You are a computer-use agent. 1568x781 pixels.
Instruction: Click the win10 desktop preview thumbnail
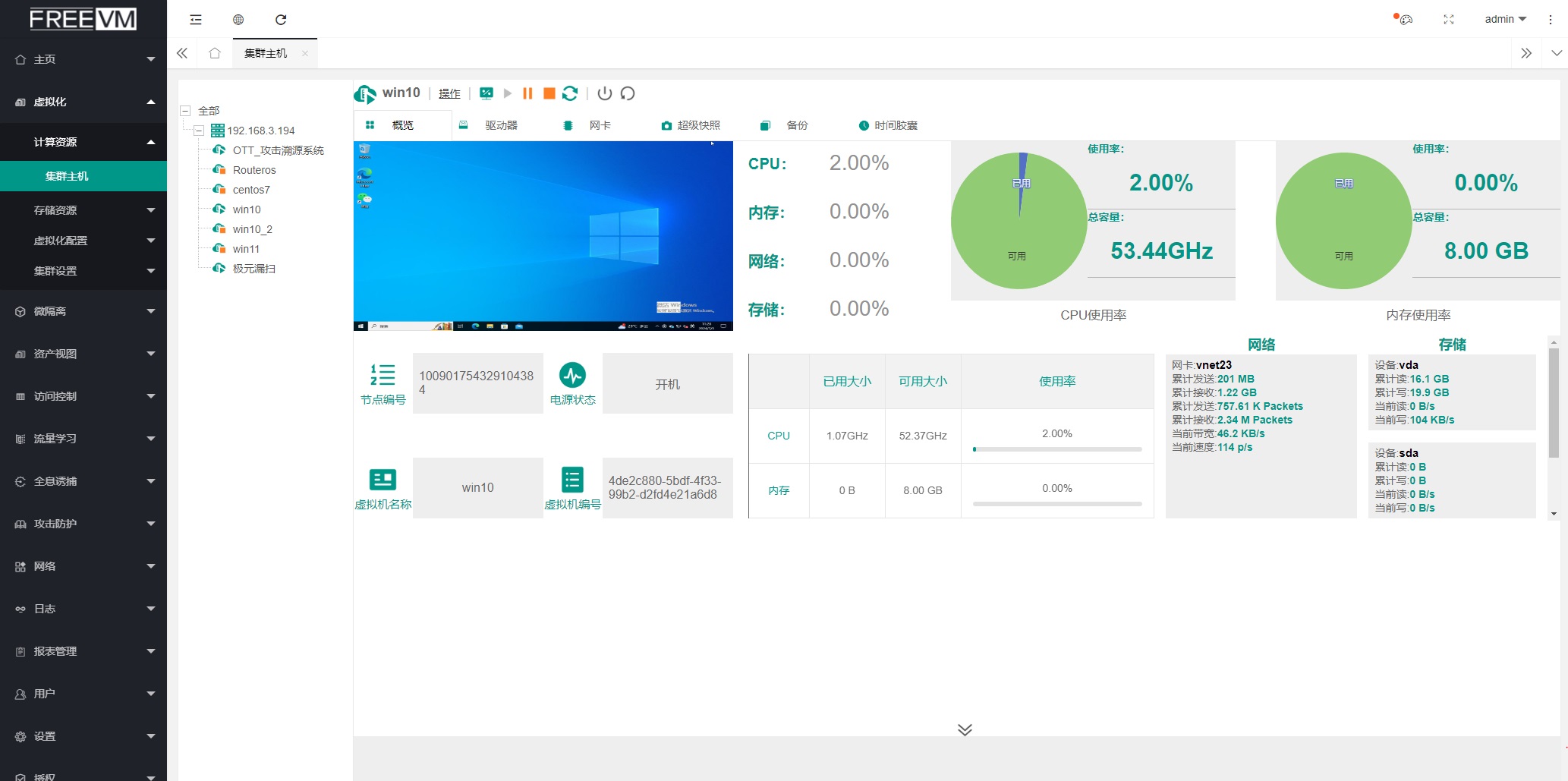pyautogui.click(x=543, y=235)
